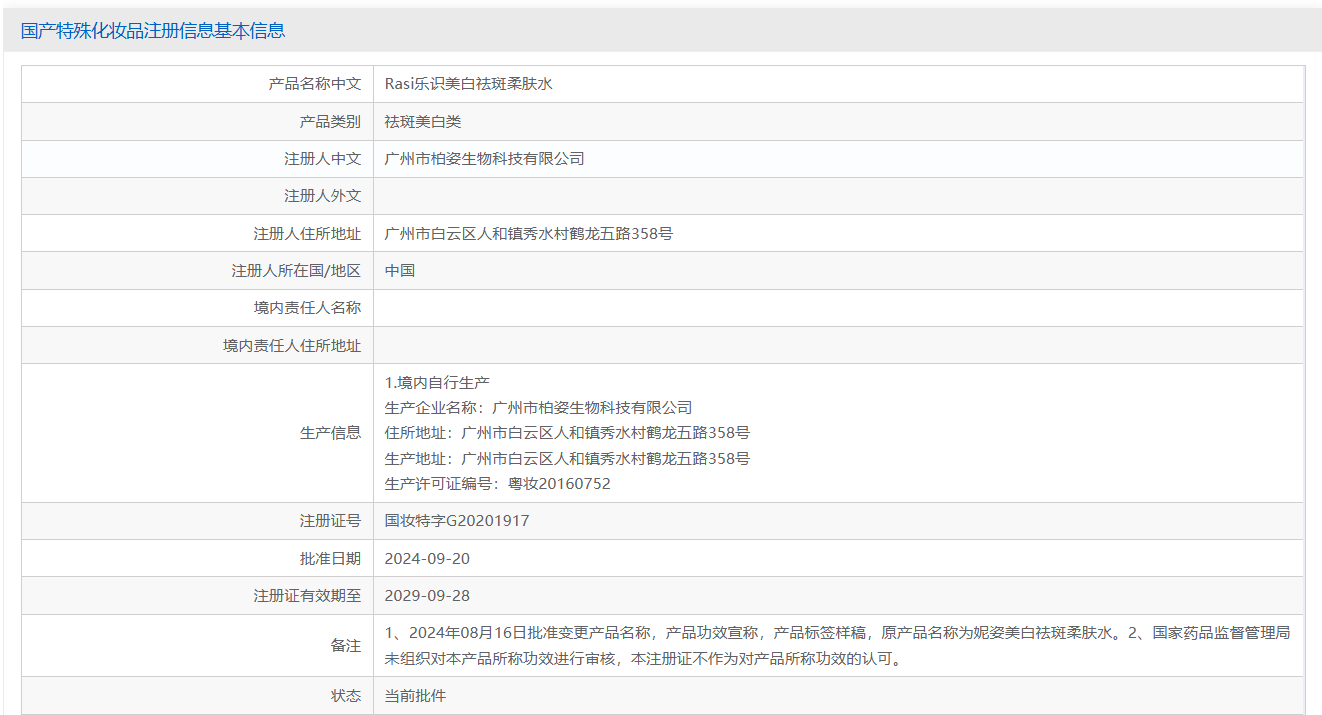The height and width of the screenshot is (715, 1322).
Task: Click the empty 境内责任人住所地址 value cell
Action: click(838, 346)
